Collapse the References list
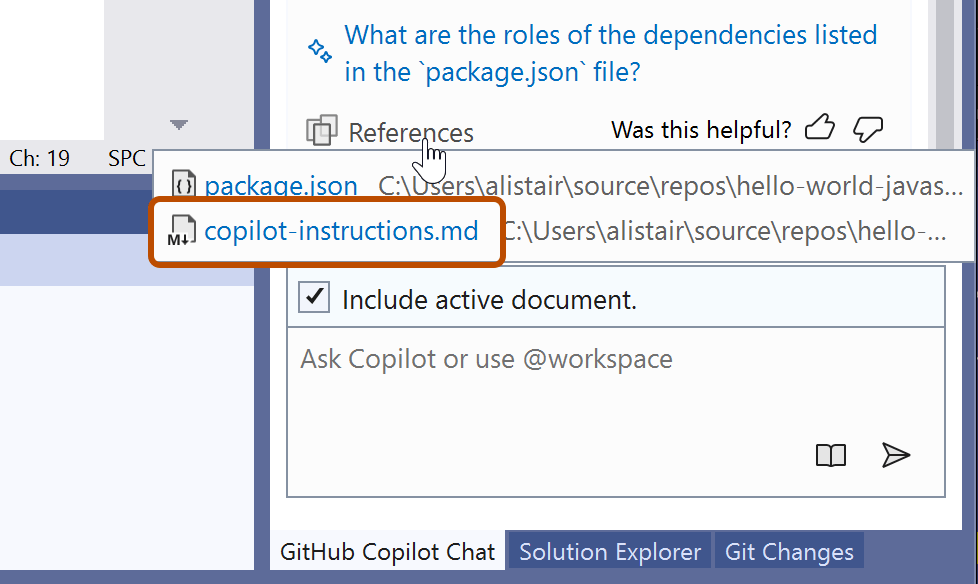The height and width of the screenshot is (584, 978). [x=410, y=131]
